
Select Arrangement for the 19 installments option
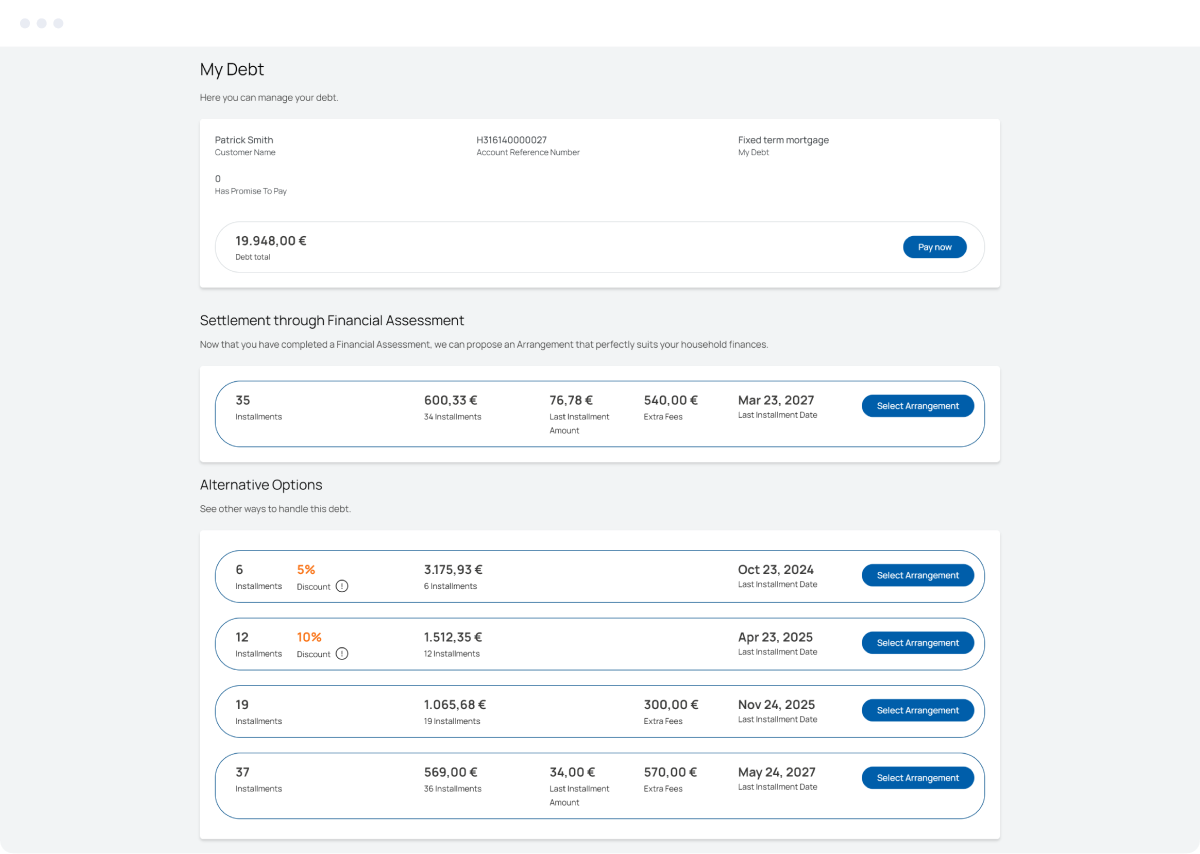(x=917, y=710)
